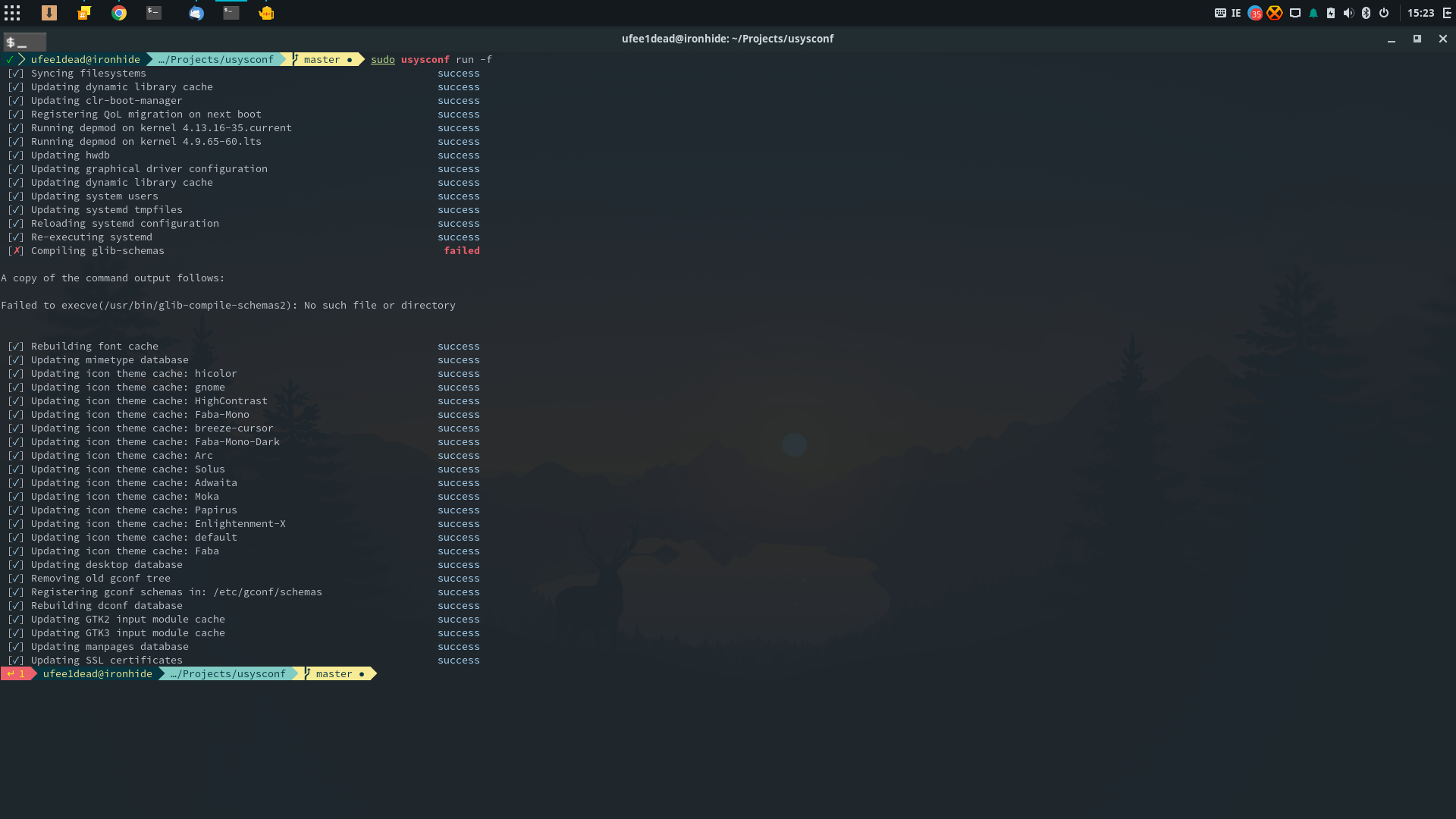Open the applications grid menu
The width and height of the screenshot is (1456, 819).
(x=12, y=13)
